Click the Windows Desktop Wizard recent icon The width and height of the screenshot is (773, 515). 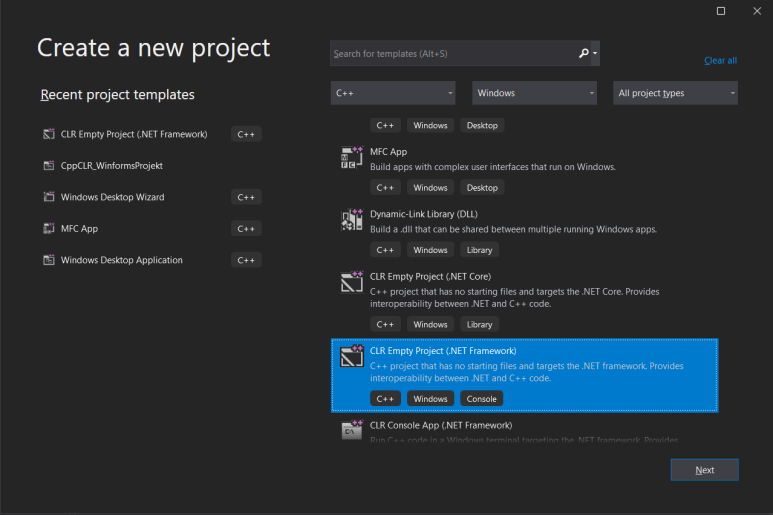coord(48,197)
